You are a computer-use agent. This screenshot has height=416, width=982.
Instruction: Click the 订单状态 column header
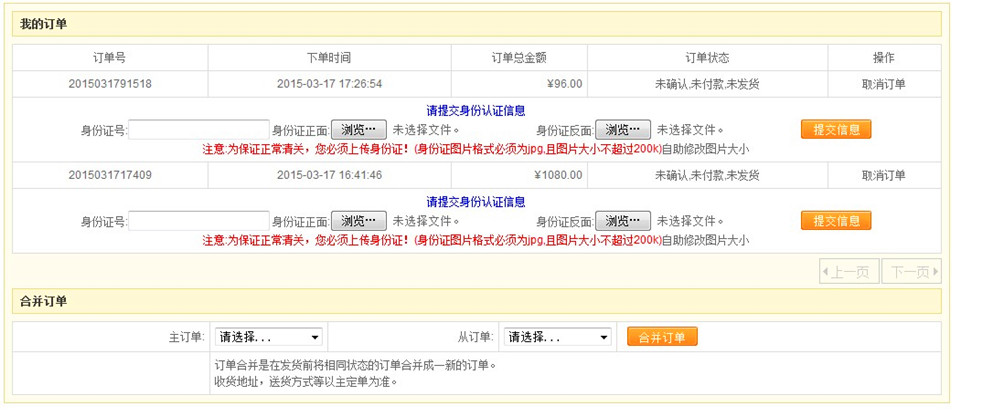point(707,58)
